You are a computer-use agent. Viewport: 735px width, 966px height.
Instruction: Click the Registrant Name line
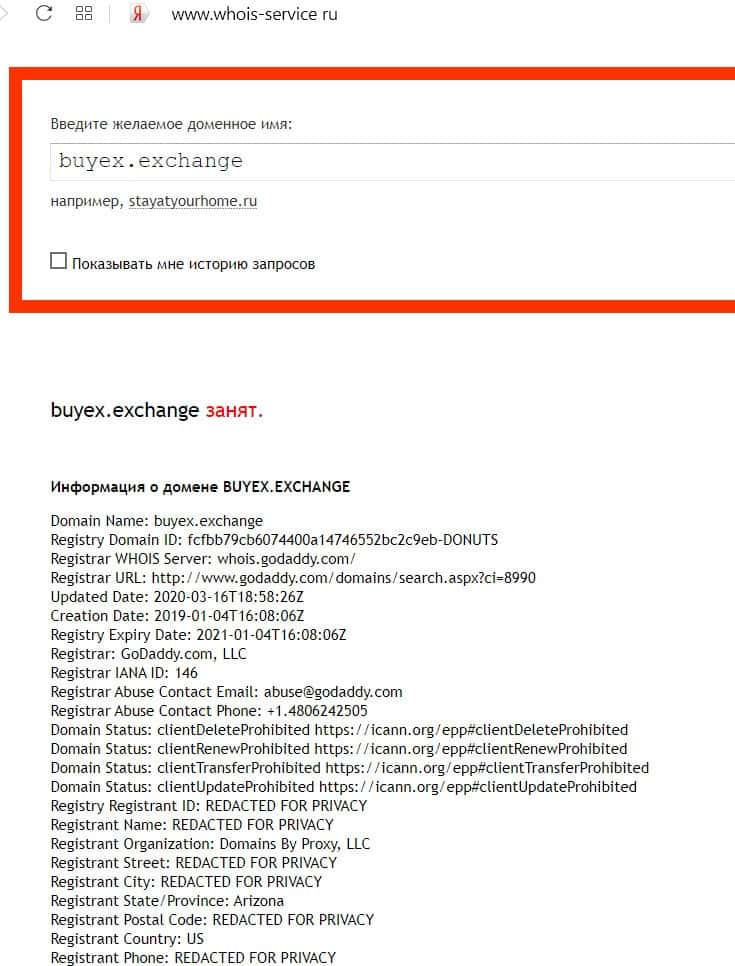(192, 826)
